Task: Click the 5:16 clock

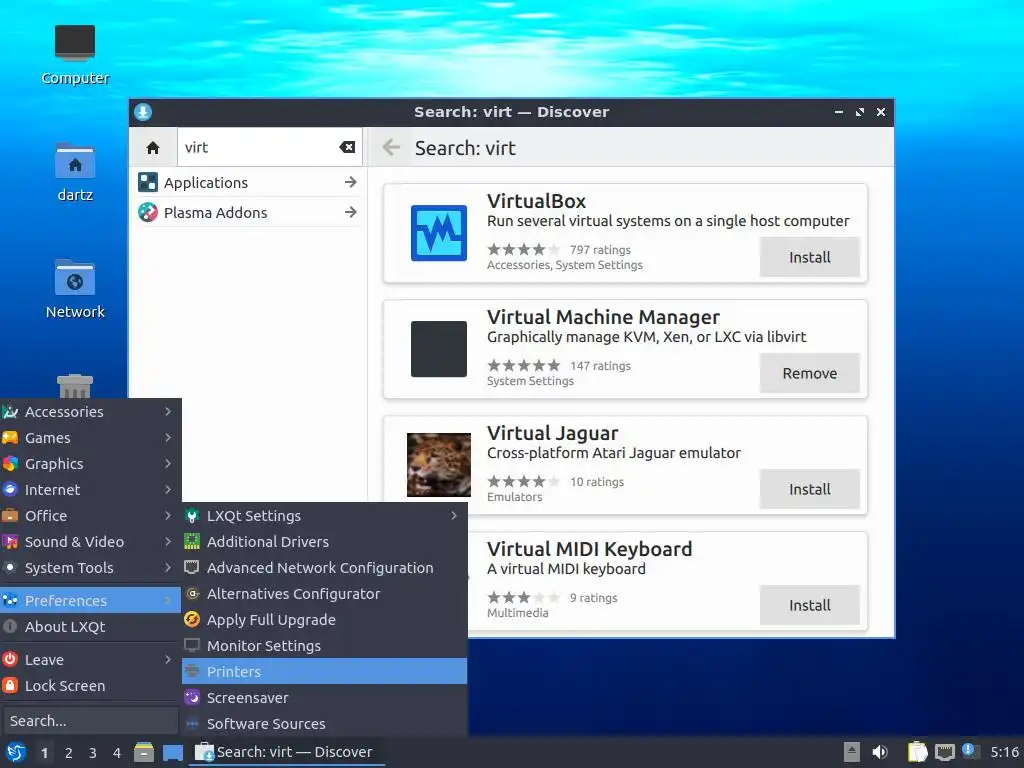Action: click(x=1004, y=752)
